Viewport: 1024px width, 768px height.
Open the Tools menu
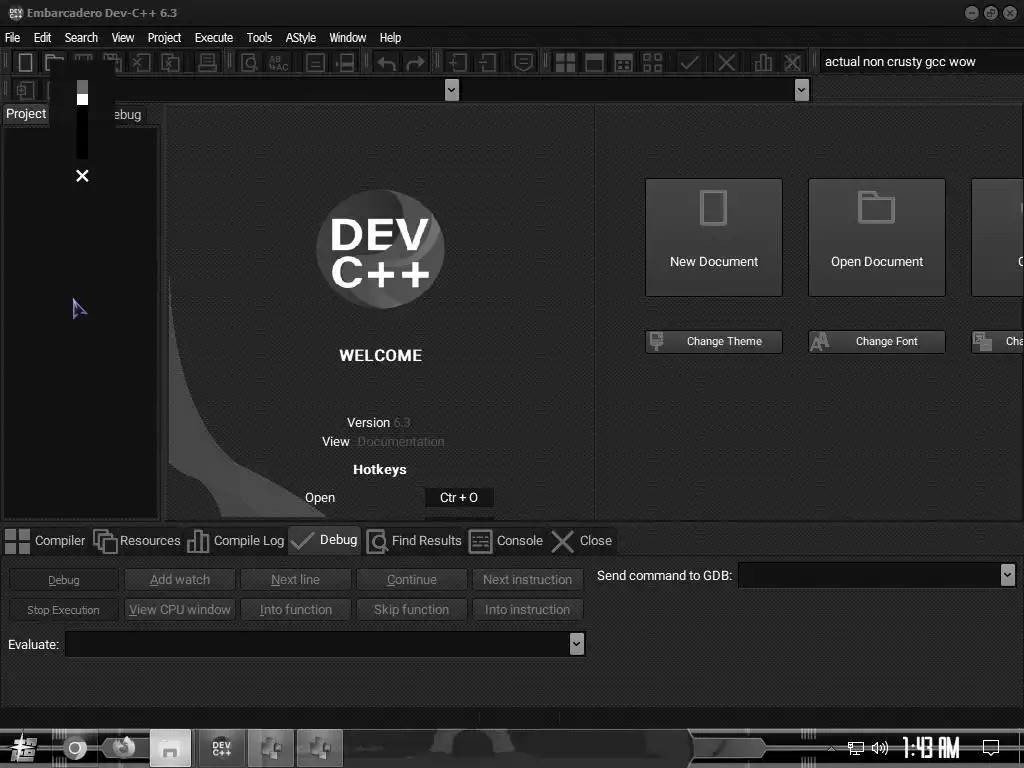pyautogui.click(x=259, y=38)
